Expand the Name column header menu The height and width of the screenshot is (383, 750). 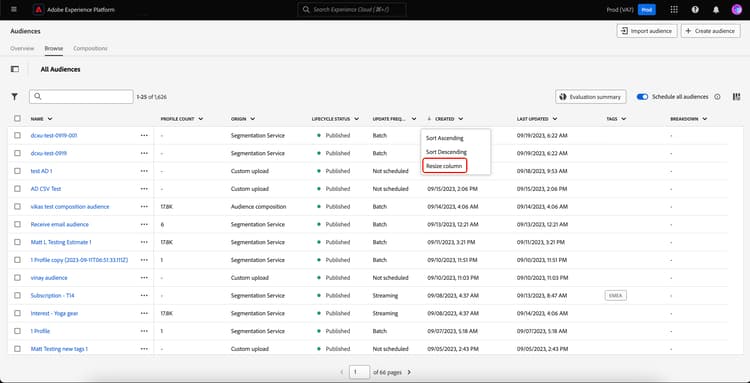tap(50, 119)
